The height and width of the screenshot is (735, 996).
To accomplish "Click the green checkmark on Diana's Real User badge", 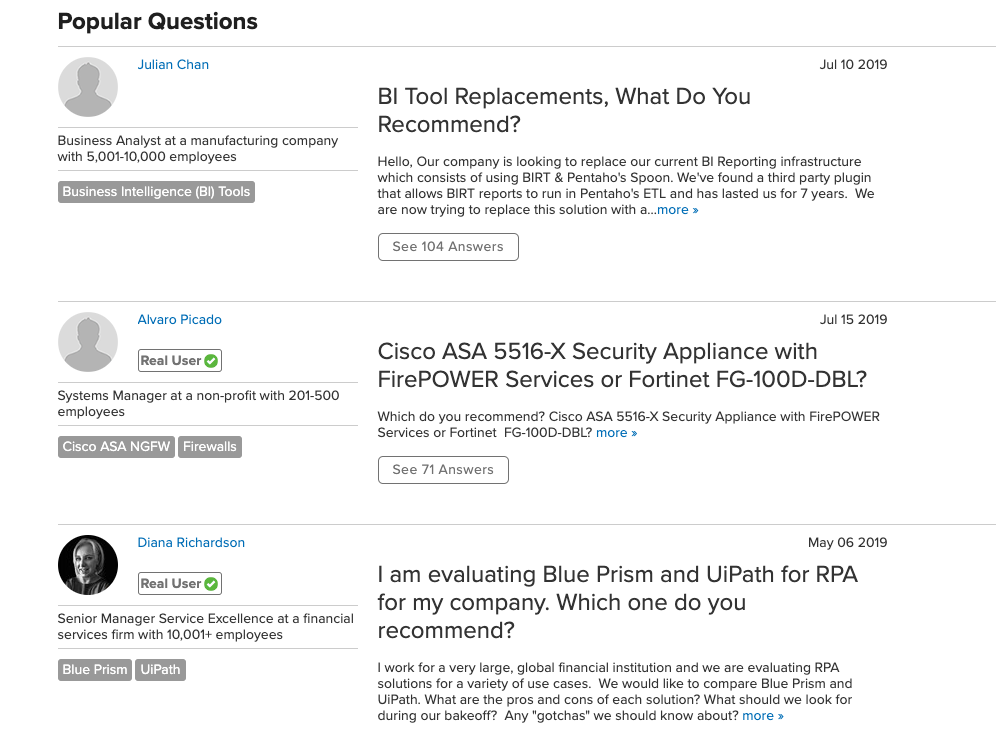I will (x=211, y=584).
